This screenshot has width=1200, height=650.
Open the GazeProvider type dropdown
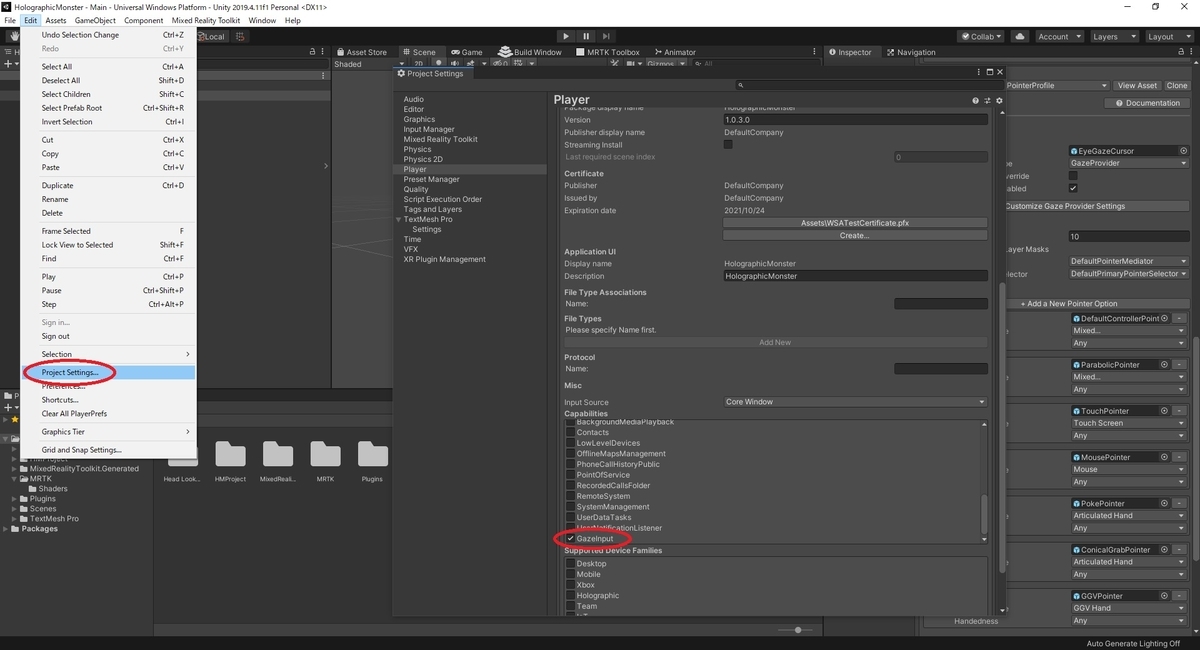1128,163
